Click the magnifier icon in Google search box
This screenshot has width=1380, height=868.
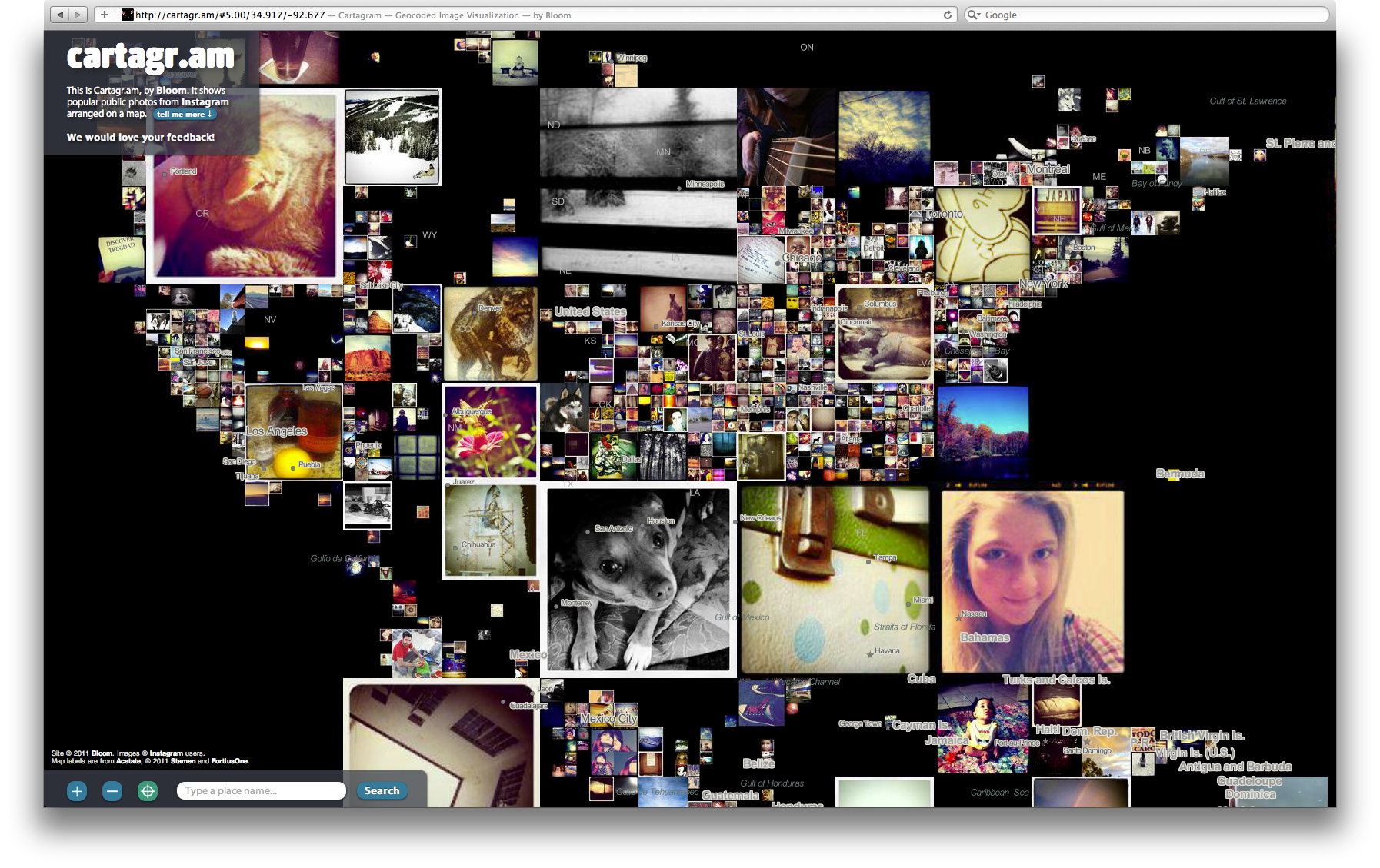tap(974, 15)
